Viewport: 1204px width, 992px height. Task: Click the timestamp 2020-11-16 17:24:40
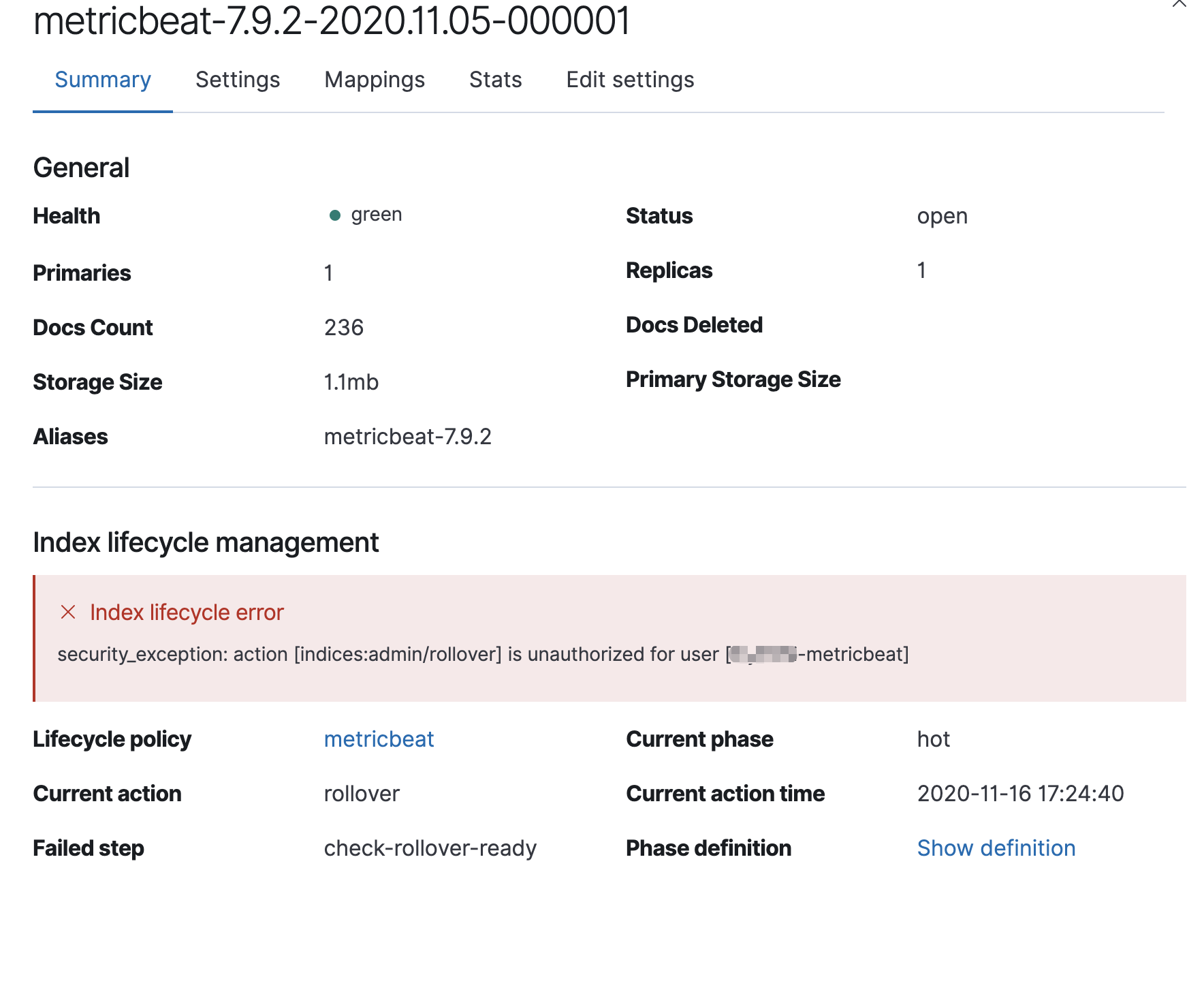click(1021, 794)
